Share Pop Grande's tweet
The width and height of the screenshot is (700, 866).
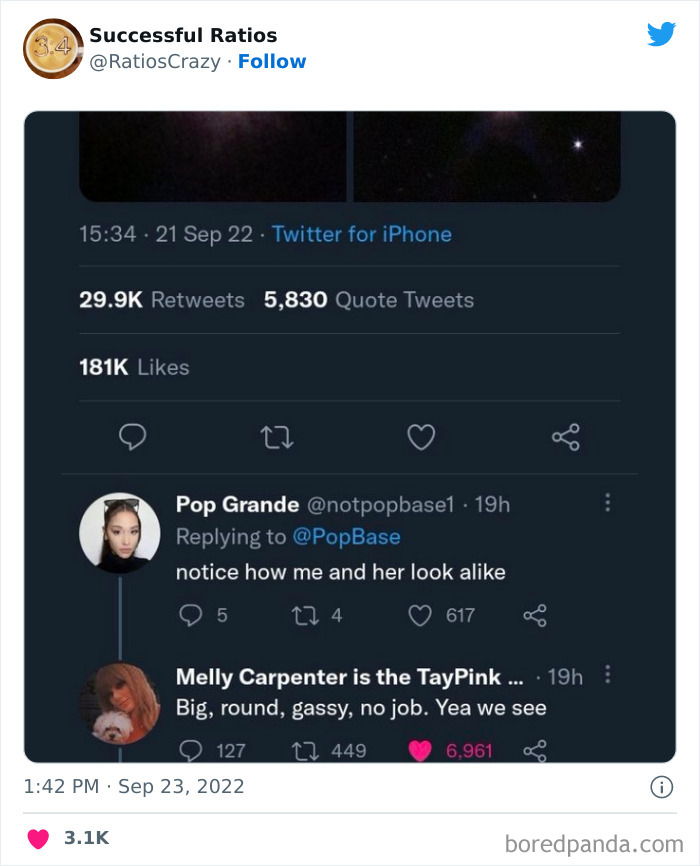[535, 615]
